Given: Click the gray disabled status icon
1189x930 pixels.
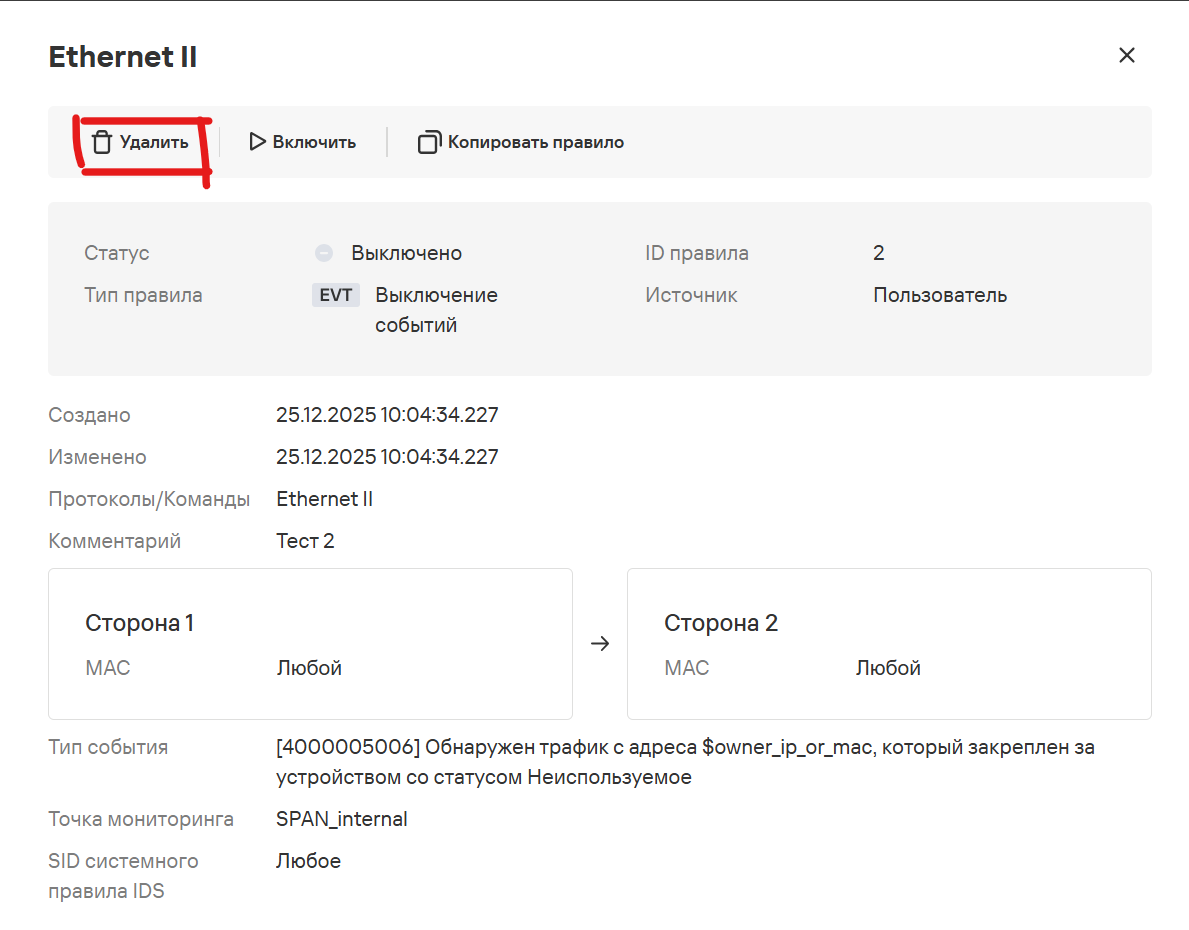Looking at the screenshot, I should pyautogui.click(x=323, y=253).
